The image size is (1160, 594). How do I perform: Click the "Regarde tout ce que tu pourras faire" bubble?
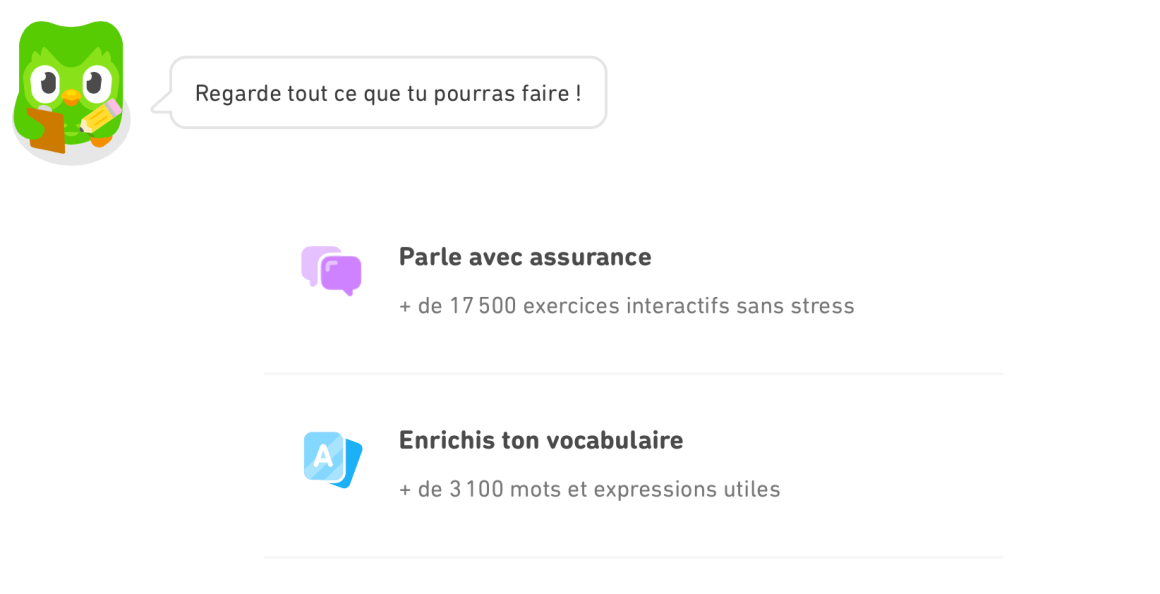pyautogui.click(x=388, y=93)
